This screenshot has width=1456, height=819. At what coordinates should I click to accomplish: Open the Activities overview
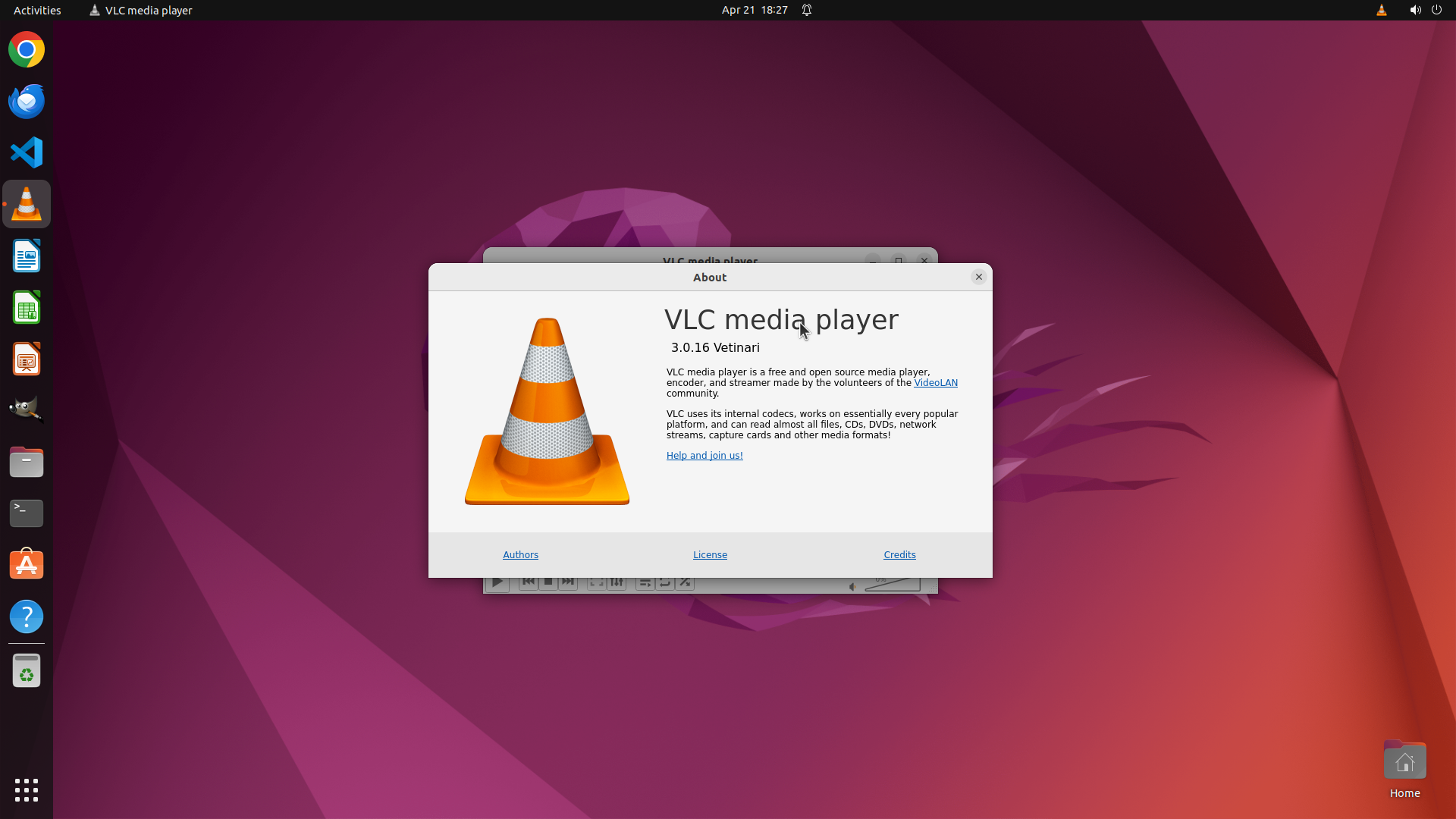37,10
